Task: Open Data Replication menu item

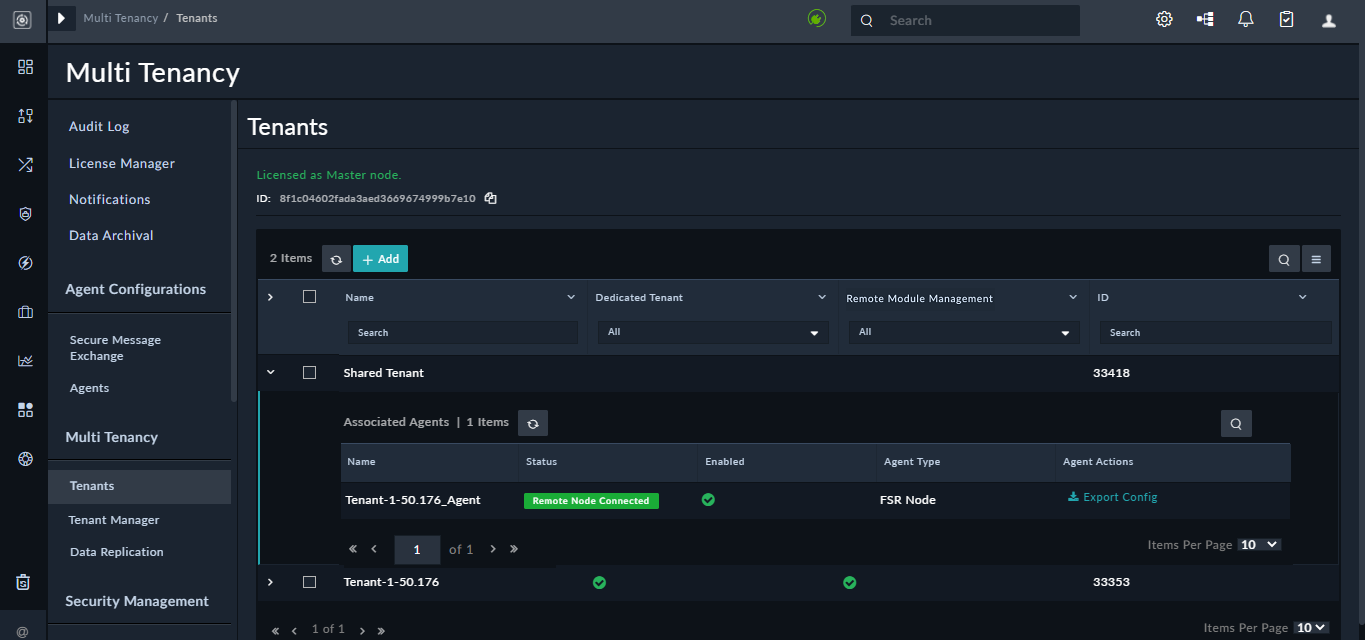Action: pos(117,552)
